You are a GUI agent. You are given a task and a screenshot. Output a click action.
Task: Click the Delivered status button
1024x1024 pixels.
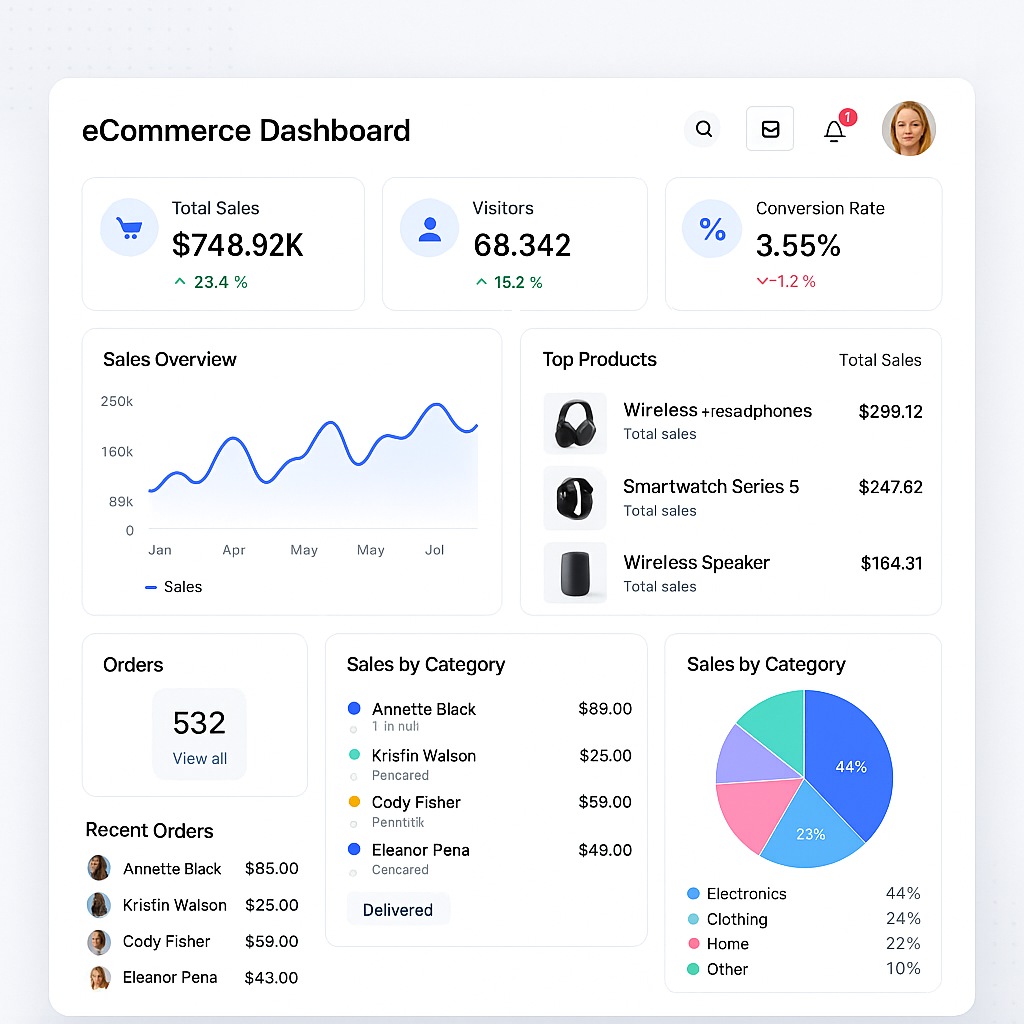(x=398, y=910)
